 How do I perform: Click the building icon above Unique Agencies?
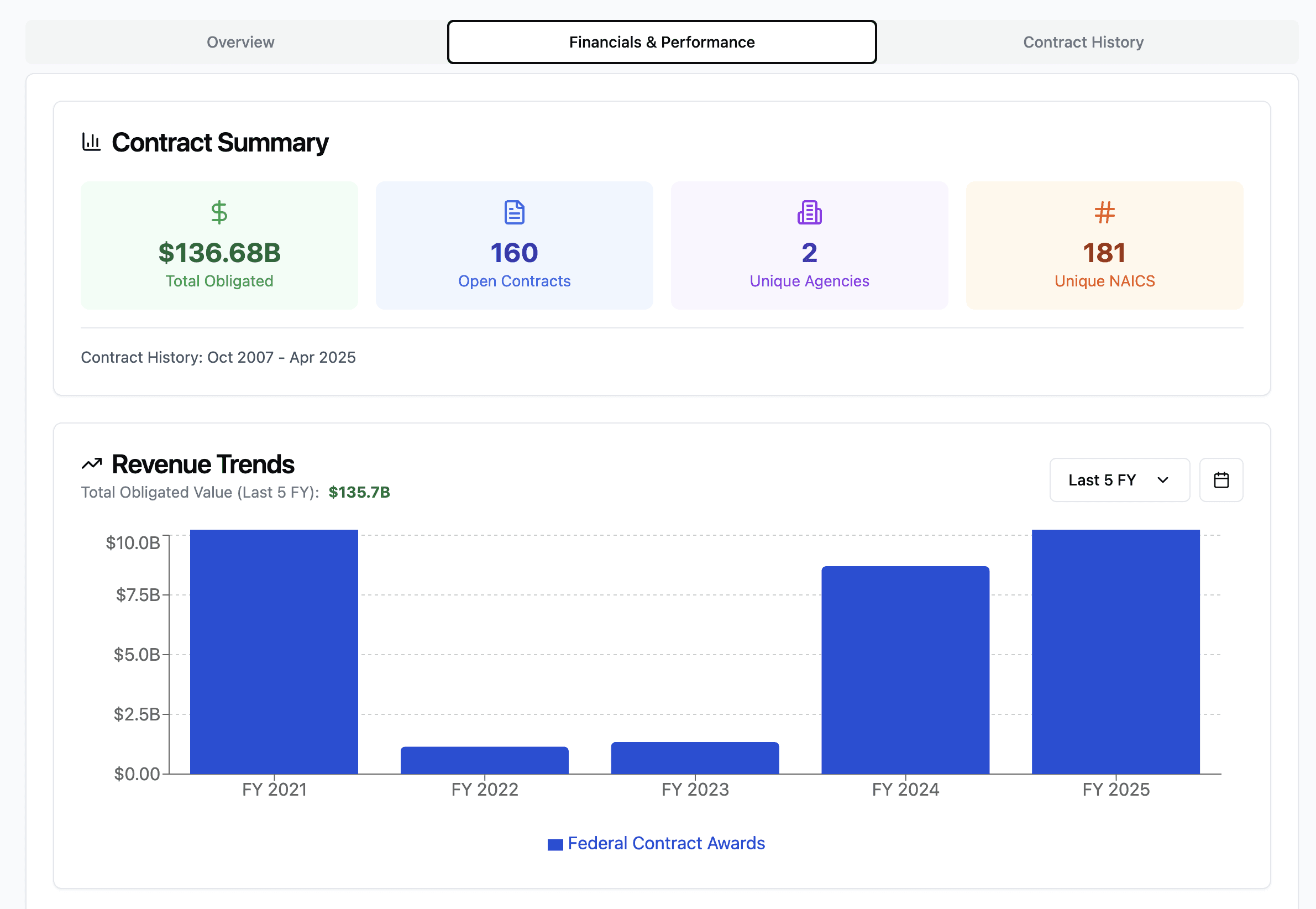pos(809,212)
